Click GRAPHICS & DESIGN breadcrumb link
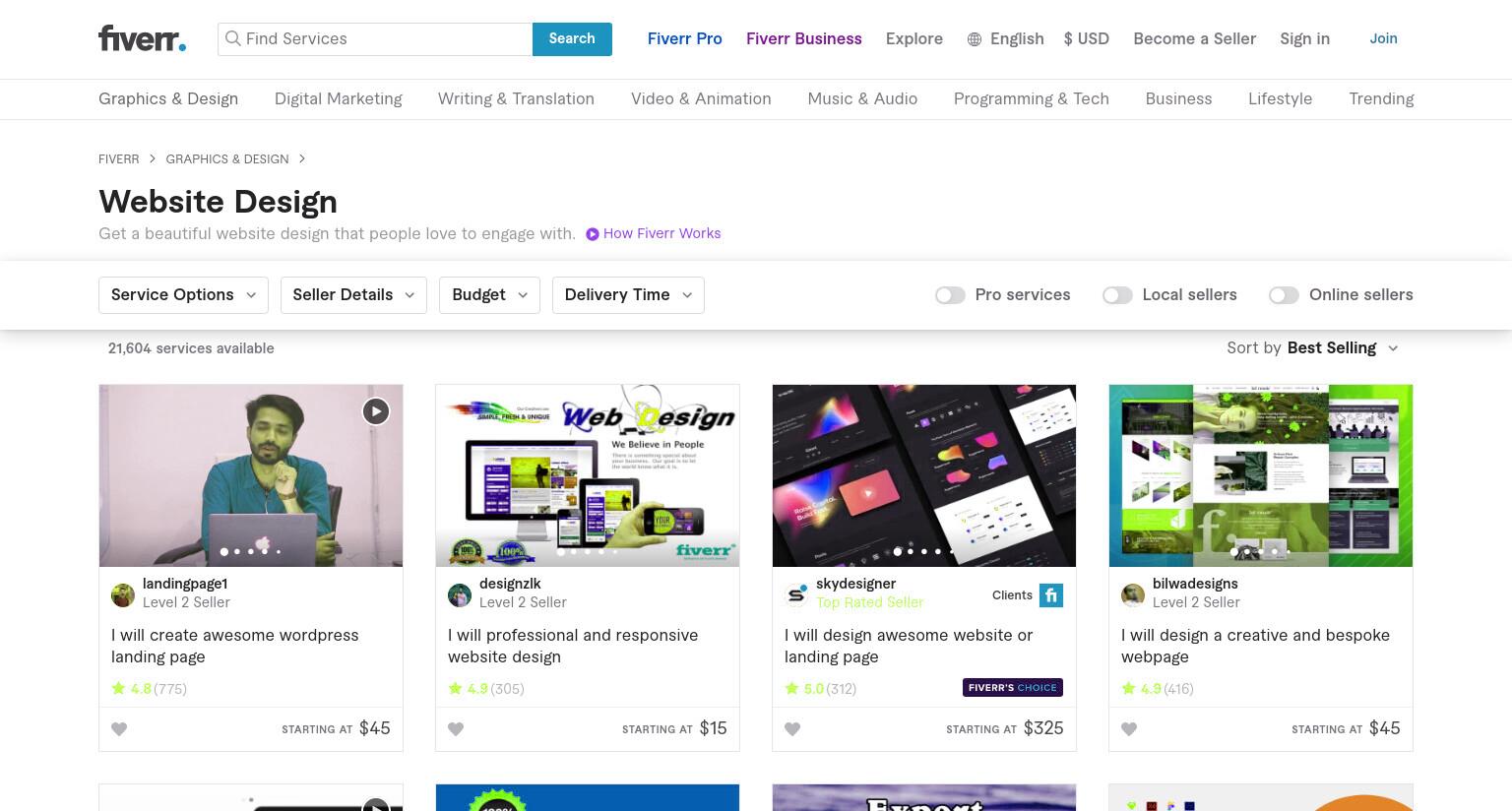1512x811 pixels. coord(227,158)
